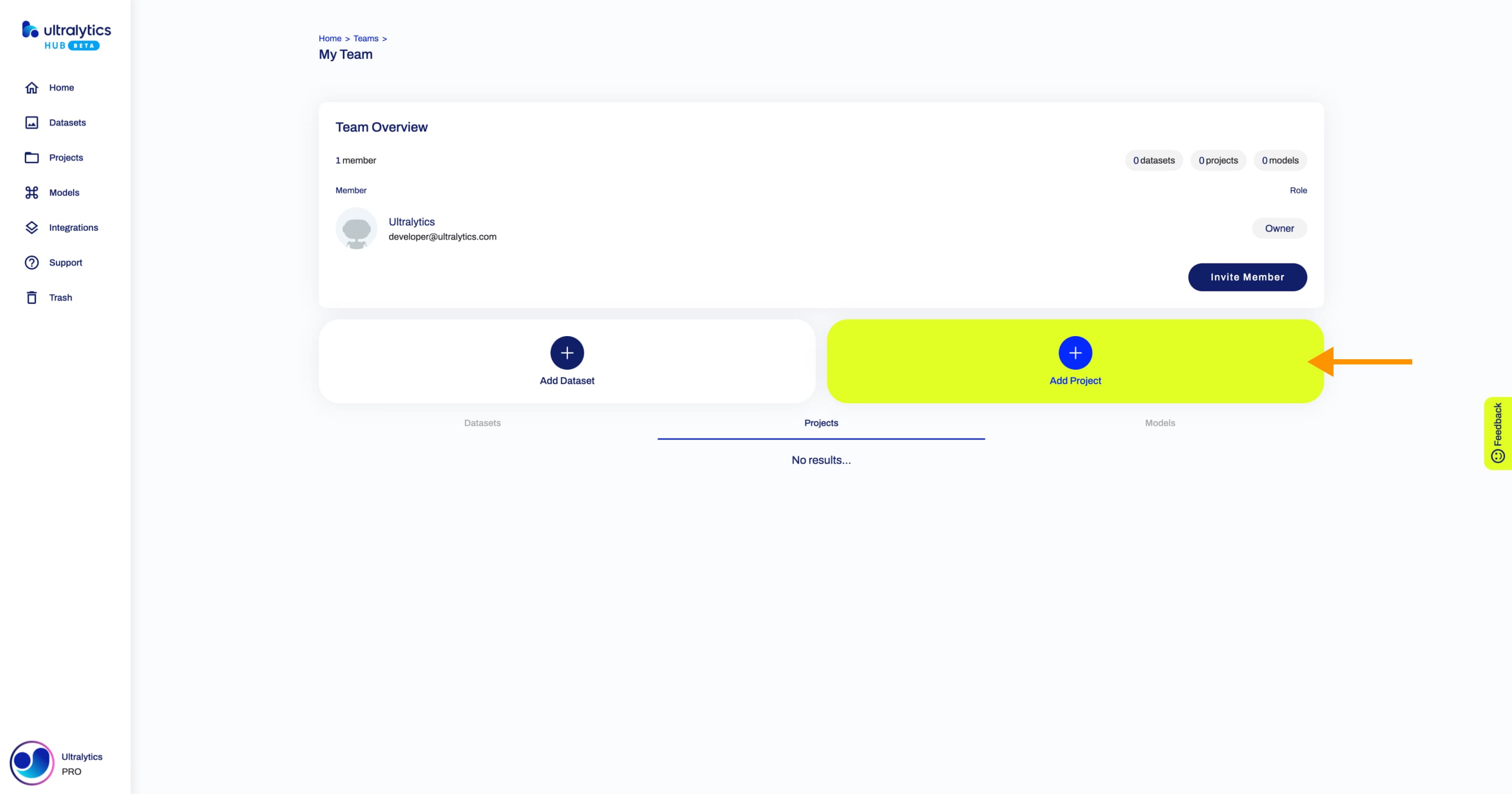Screen dimensions: 1512x794
Task: Click the Trash icon in sidebar
Action: (x=31, y=297)
